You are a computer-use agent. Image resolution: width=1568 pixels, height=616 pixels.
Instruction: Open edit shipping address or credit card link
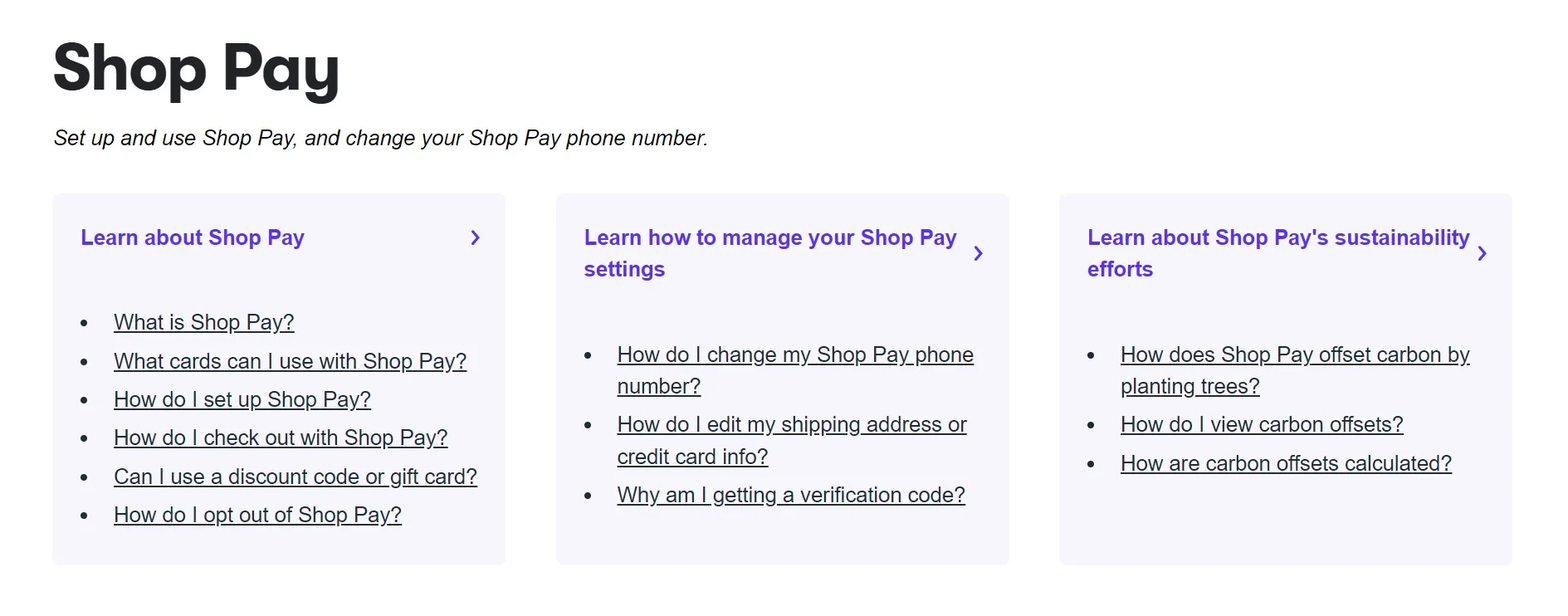791,425
